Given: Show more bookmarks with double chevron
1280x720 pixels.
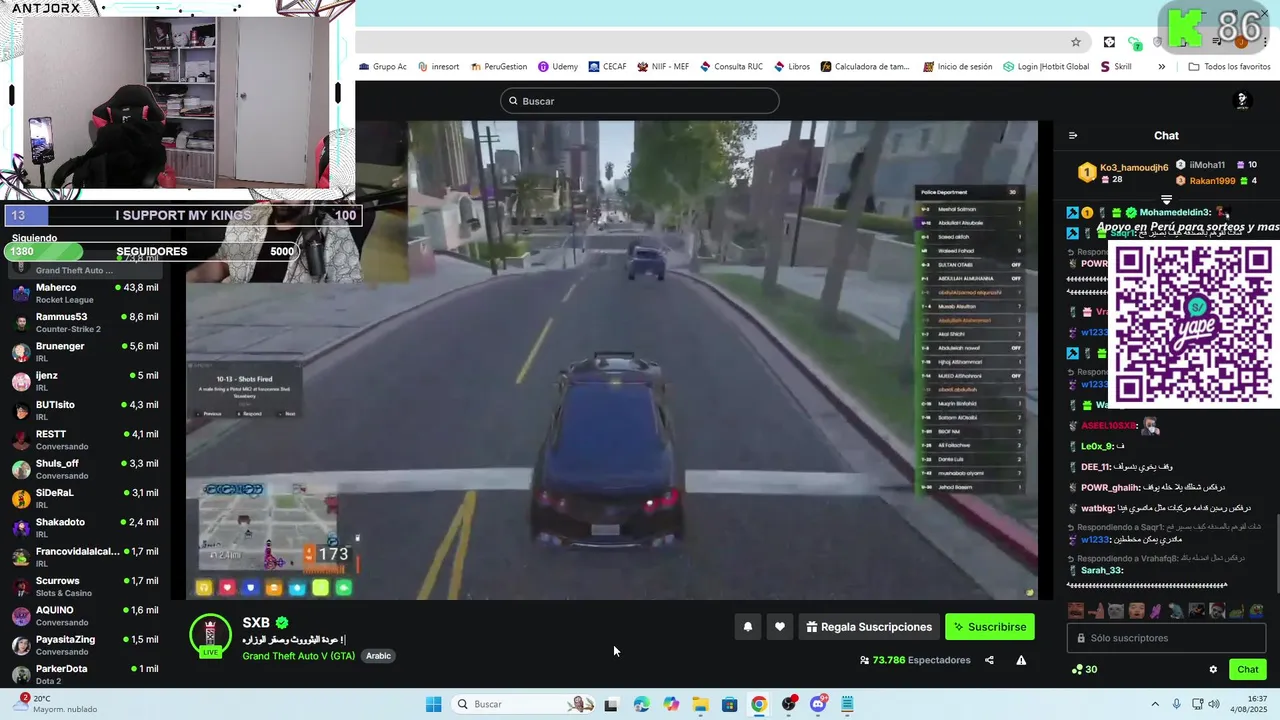Looking at the screenshot, I should pos(1161,67).
